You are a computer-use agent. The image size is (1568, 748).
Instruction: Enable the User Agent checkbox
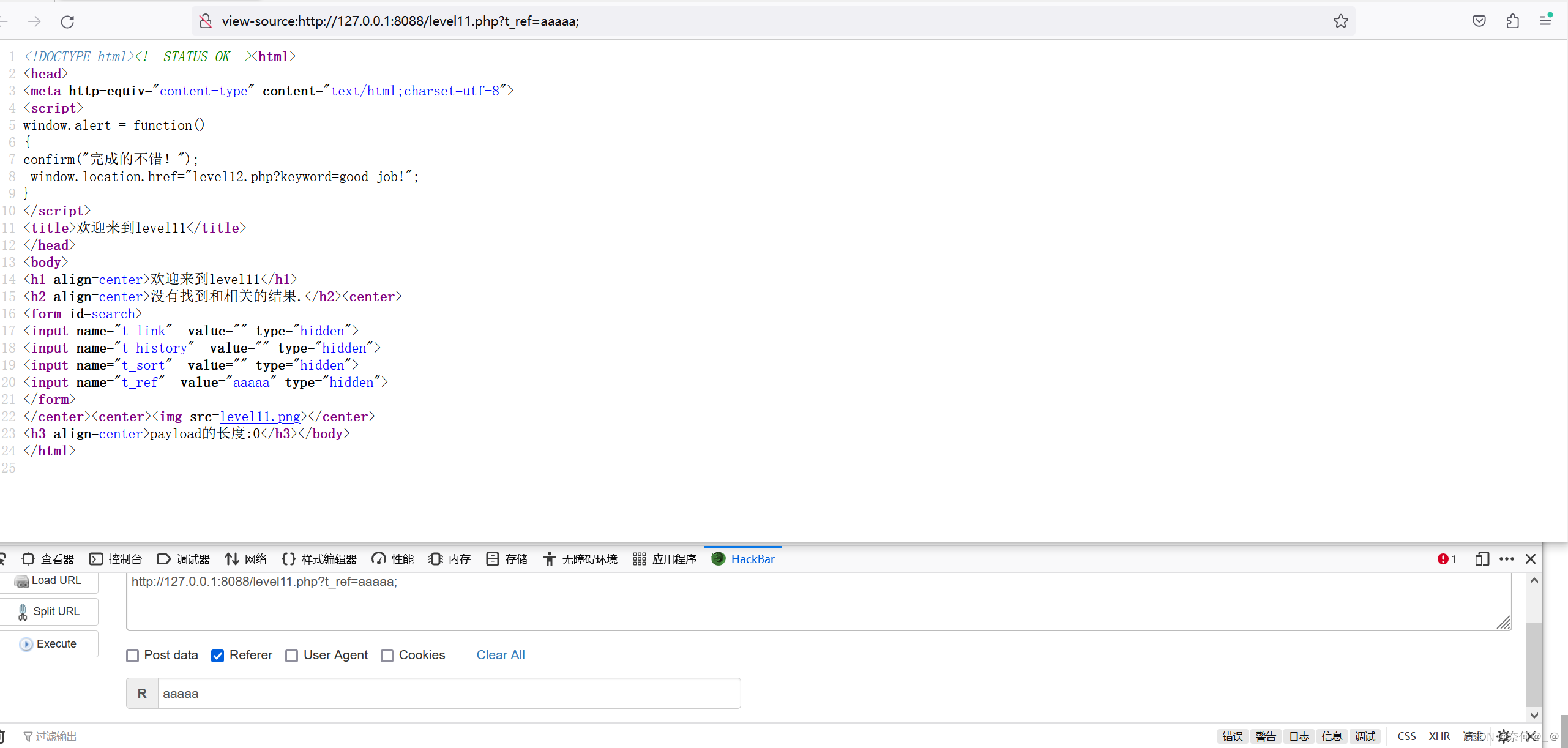click(x=291, y=655)
